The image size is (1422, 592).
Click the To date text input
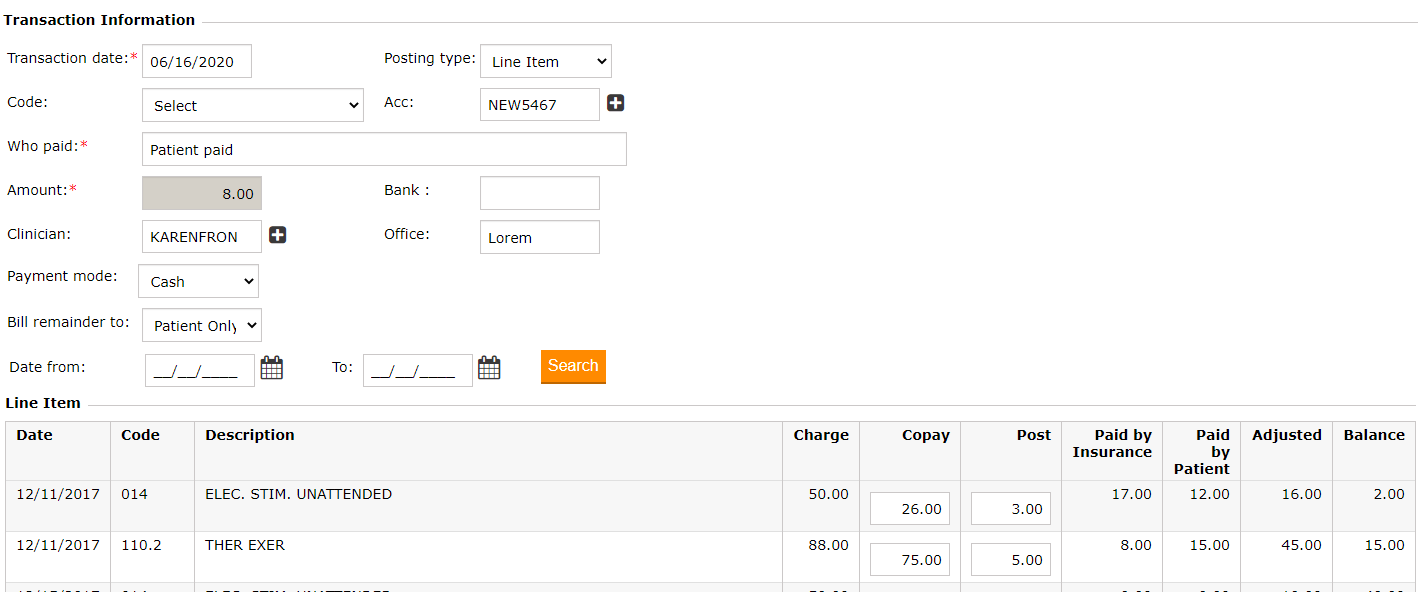(417, 371)
